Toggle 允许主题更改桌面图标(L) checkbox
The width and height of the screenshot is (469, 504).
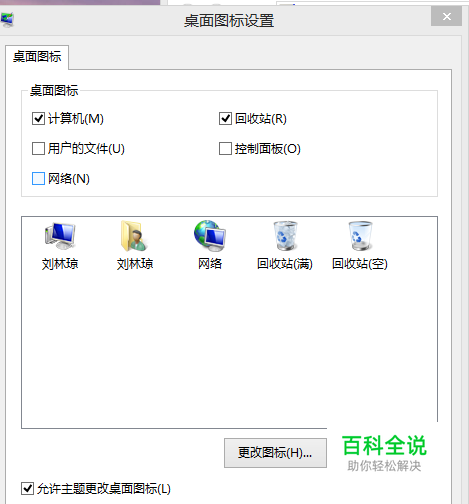27,489
